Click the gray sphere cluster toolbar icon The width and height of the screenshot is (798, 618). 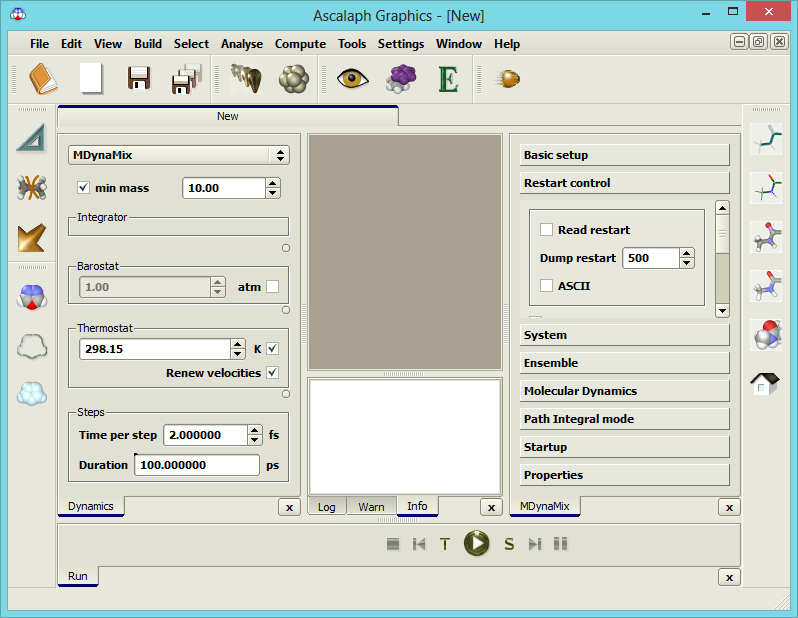point(294,78)
